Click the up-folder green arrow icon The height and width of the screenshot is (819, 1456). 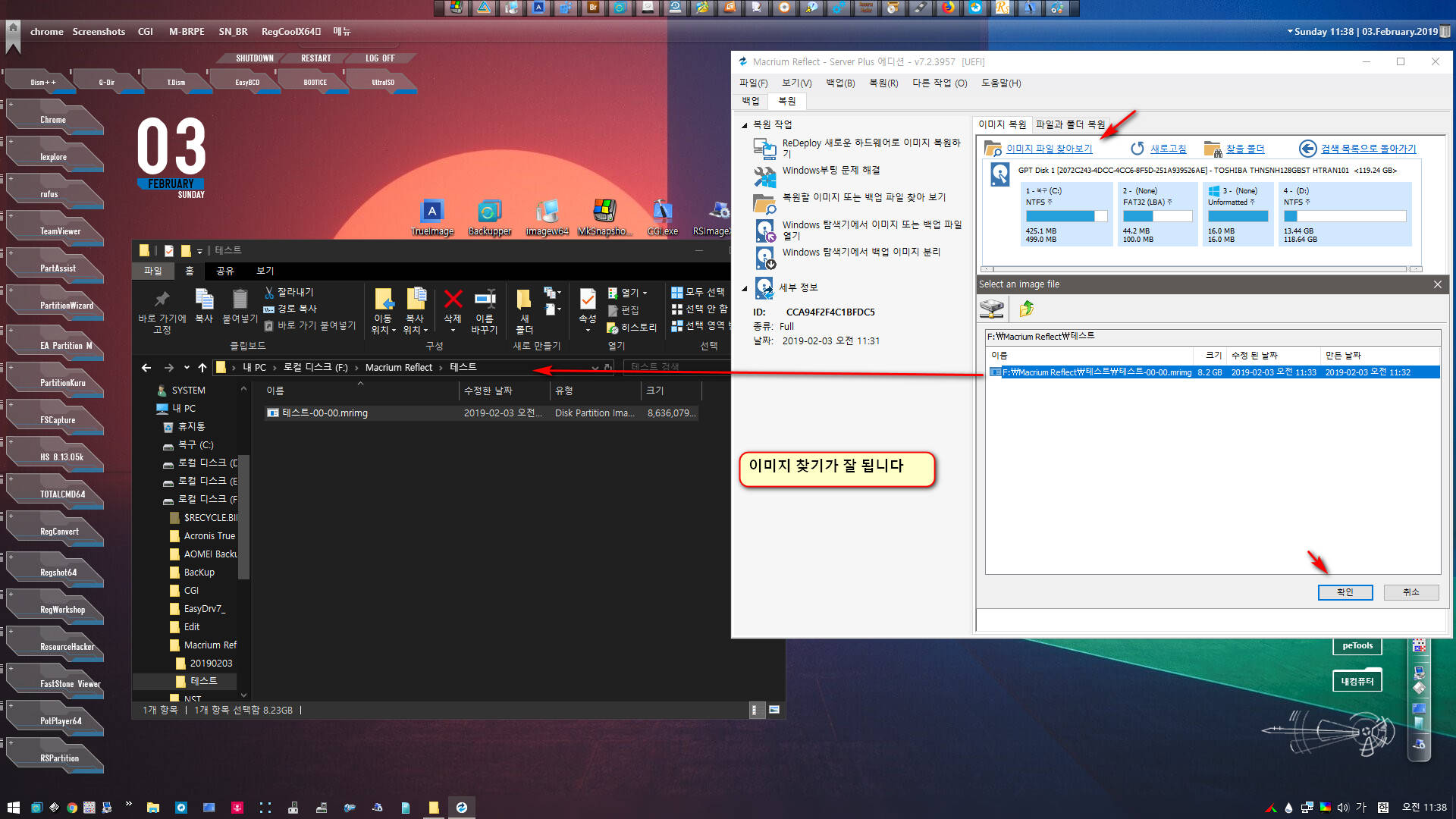pyautogui.click(x=1027, y=308)
